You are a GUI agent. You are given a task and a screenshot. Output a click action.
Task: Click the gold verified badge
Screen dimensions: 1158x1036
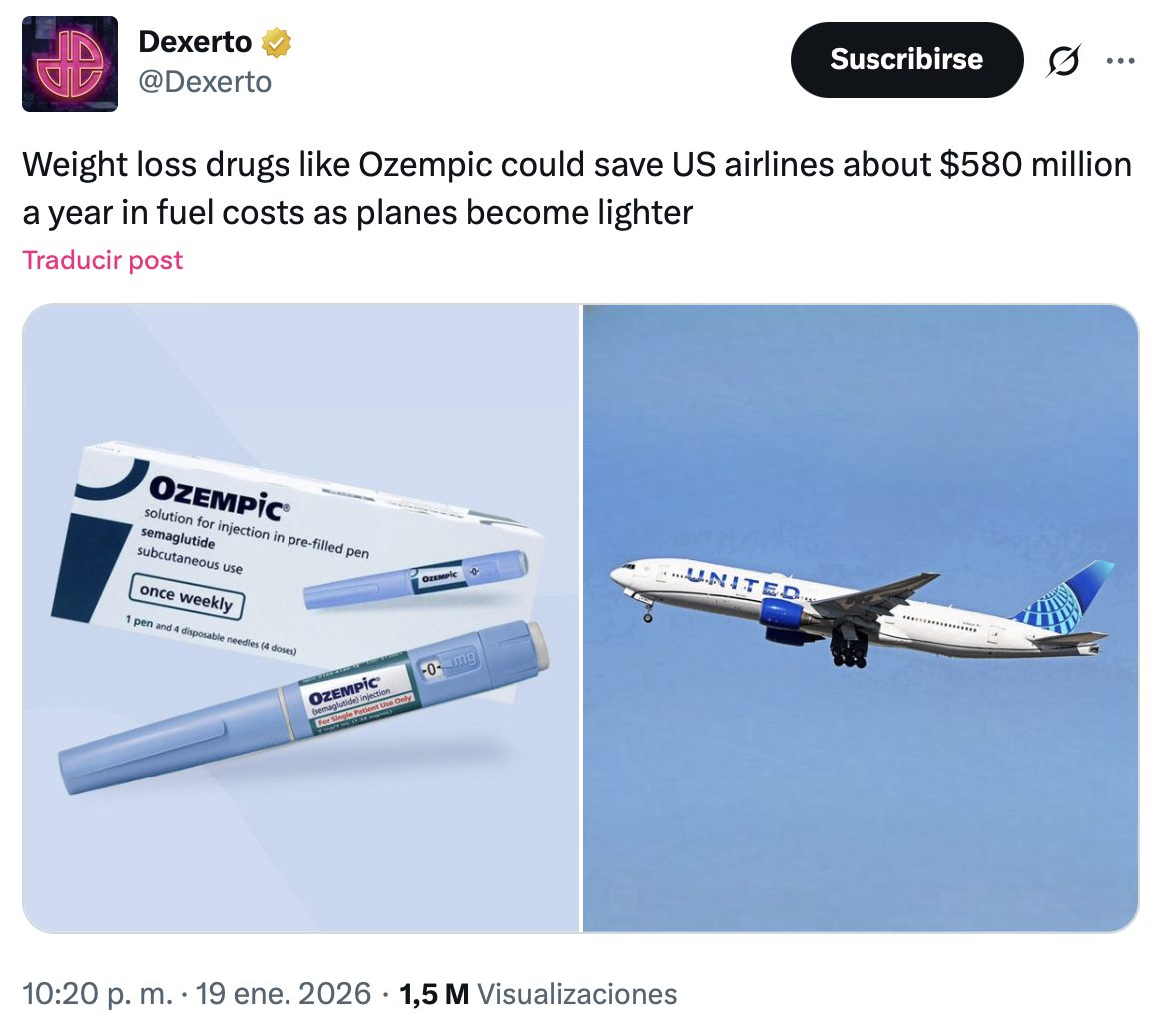click(x=276, y=42)
